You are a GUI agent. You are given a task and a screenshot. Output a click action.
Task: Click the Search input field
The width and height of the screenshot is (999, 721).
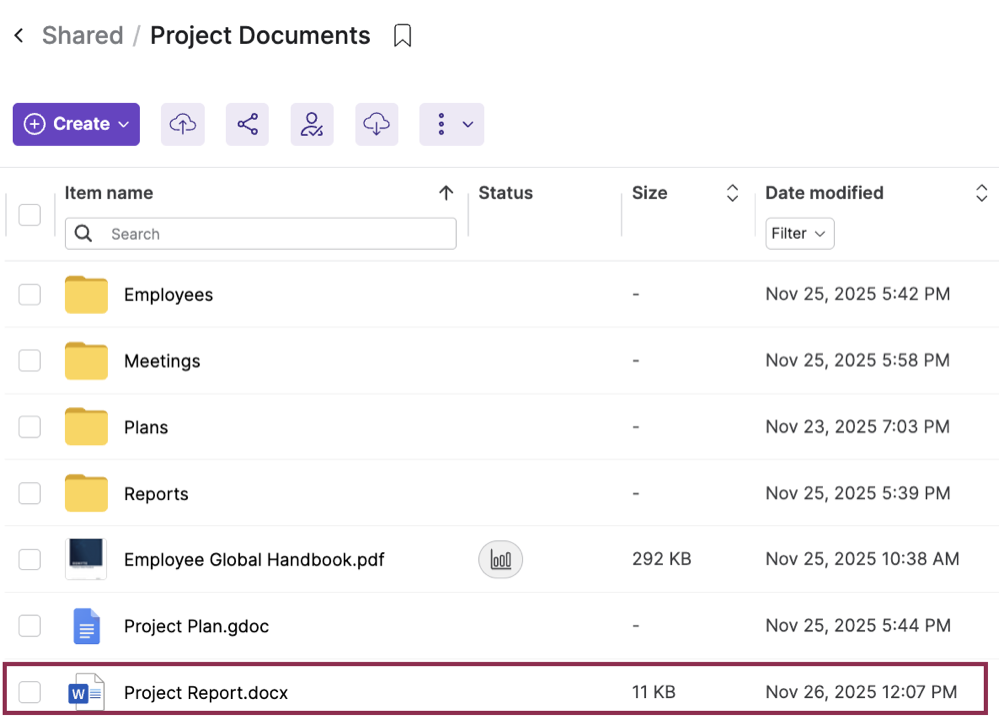[260, 233]
